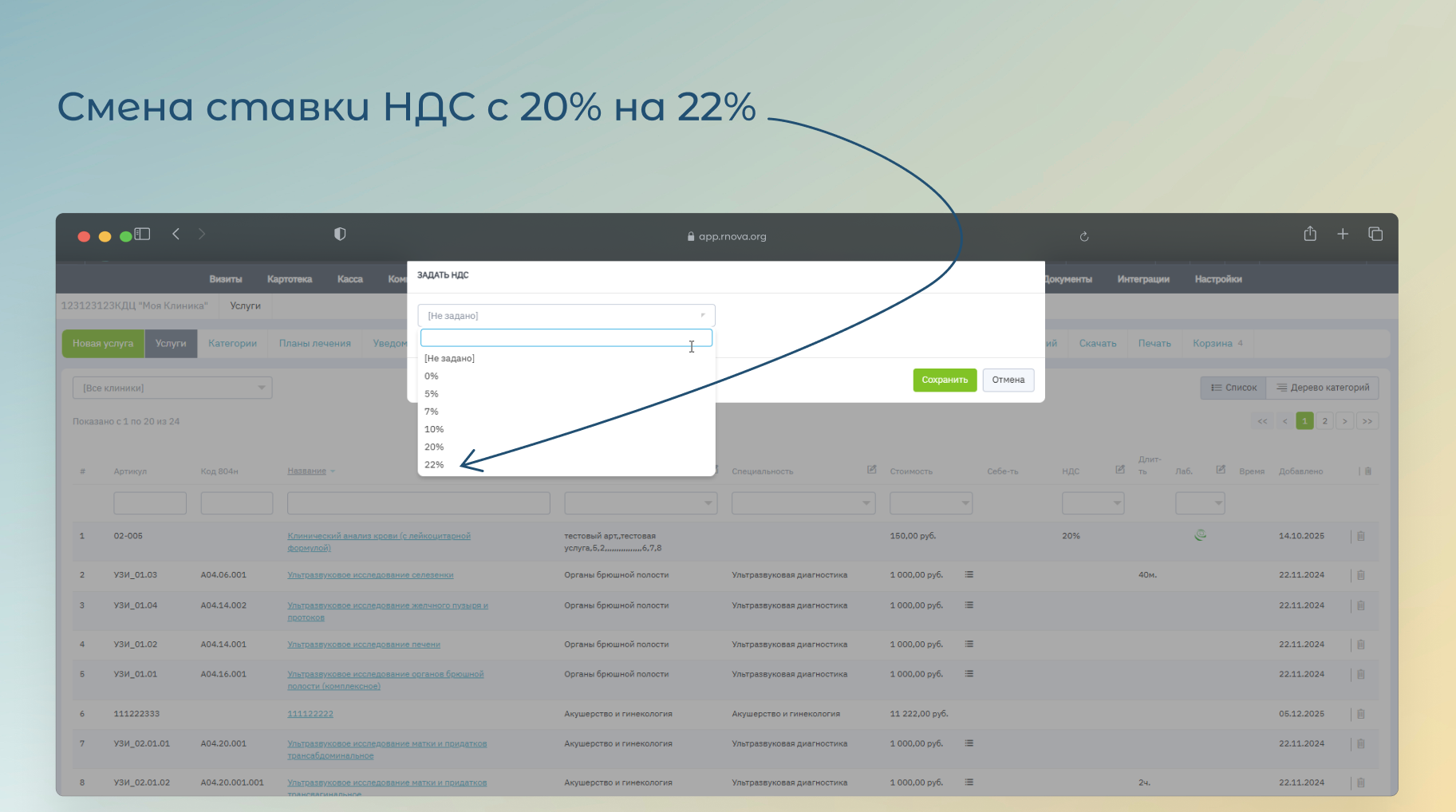Open the [Все клиники] clinic filter dropdown

coord(172,388)
